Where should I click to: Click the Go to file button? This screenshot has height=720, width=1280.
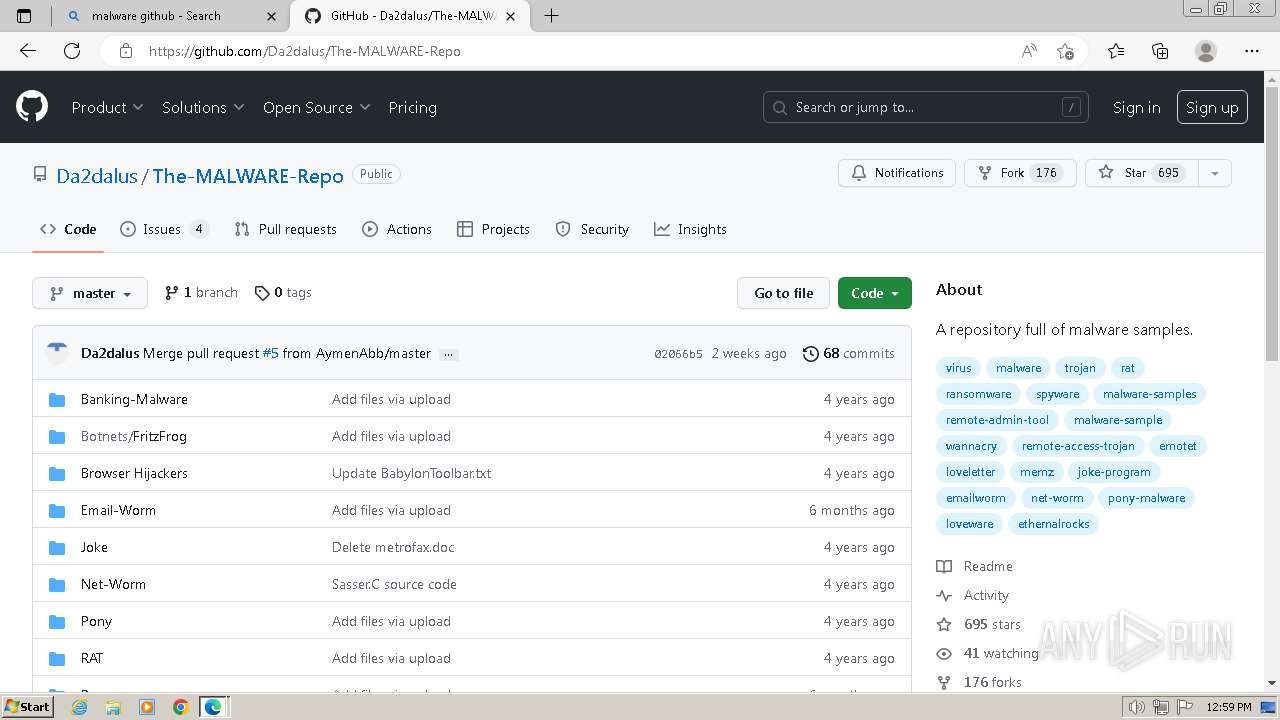coord(783,293)
